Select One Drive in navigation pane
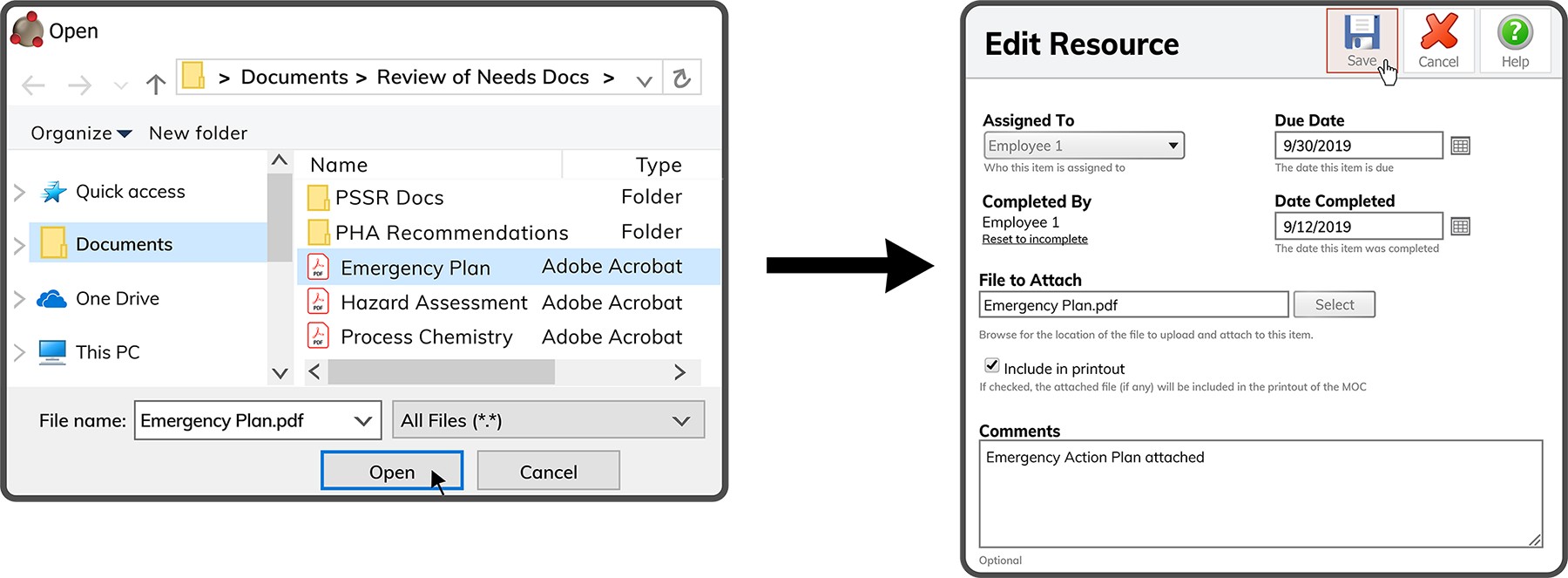Viewport: 1568px width, 578px height. (x=117, y=299)
